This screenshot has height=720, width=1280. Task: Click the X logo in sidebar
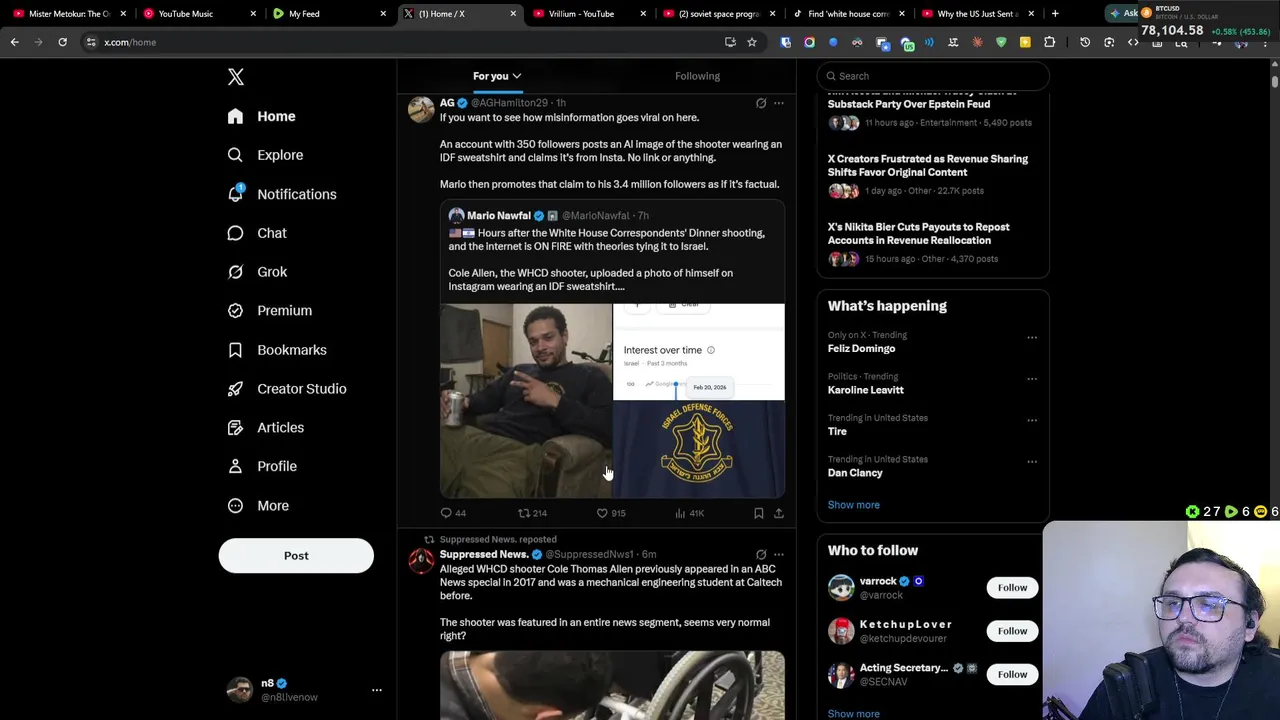tap(235, 77)
